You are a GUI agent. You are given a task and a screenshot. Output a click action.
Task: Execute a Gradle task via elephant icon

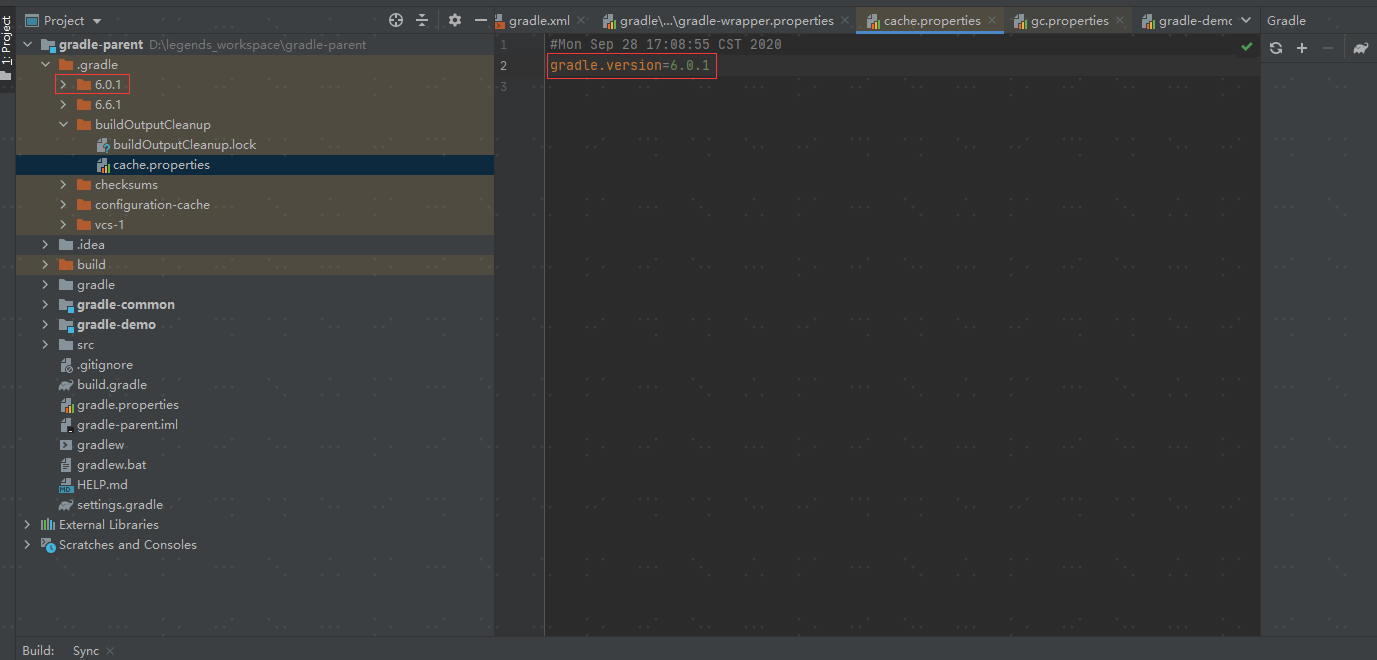click(1360, 47)
